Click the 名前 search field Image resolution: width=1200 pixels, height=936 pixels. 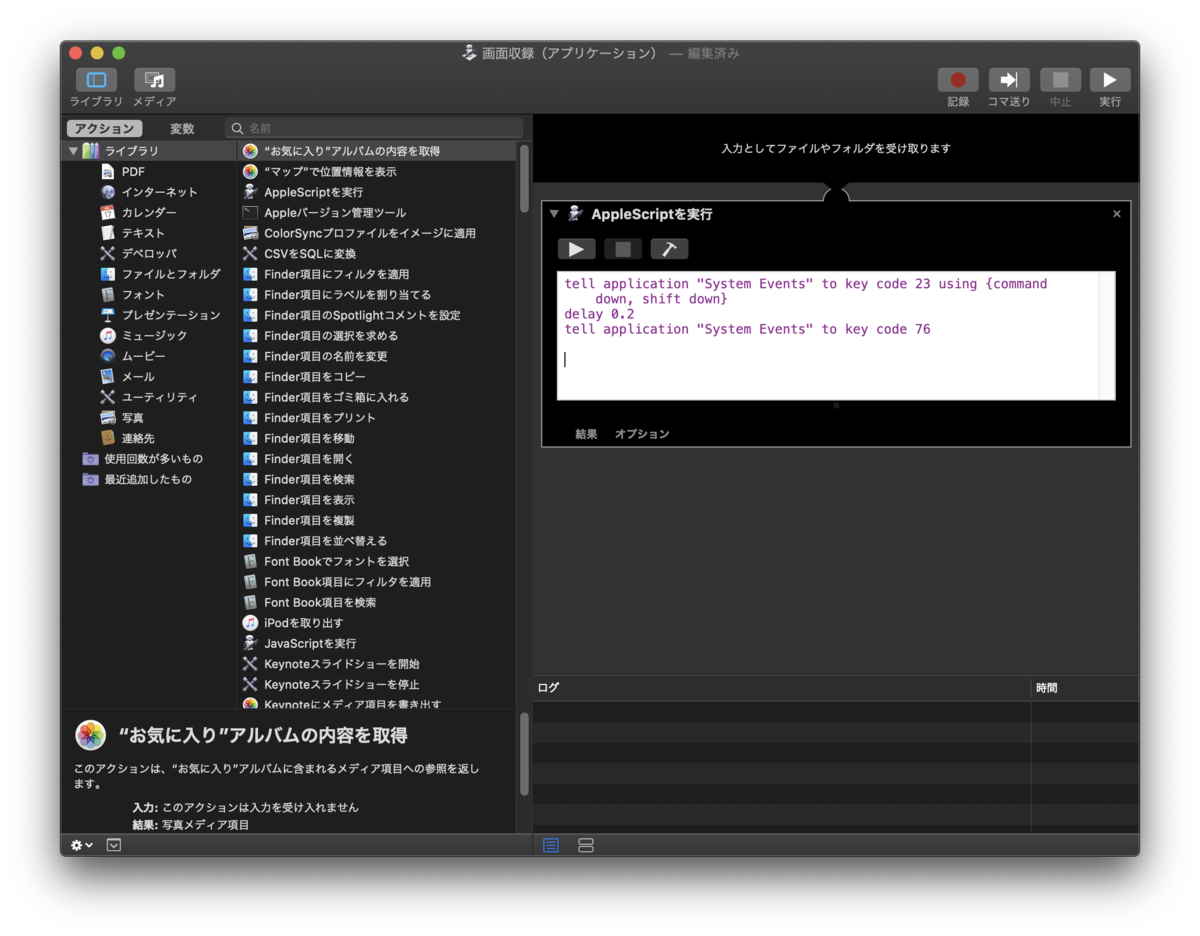point(375,128)
